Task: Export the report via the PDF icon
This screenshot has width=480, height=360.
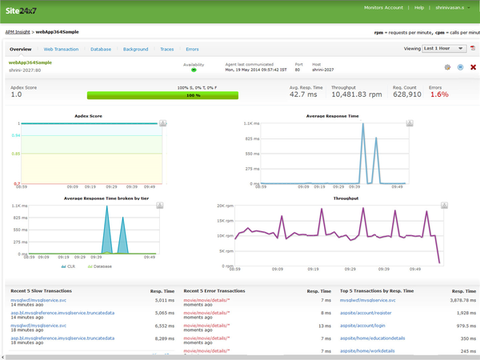Action: coord(473,48)
